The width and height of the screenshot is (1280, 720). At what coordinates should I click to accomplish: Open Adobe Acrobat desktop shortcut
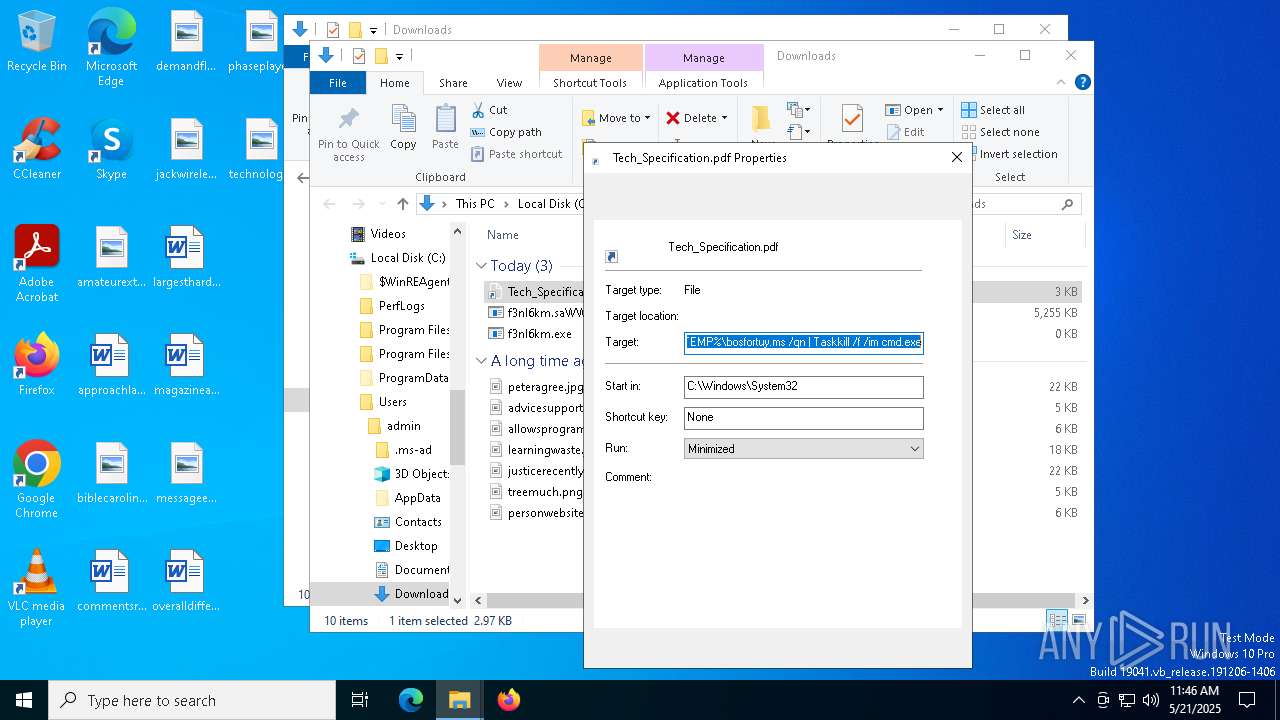[x=37, y=264]
